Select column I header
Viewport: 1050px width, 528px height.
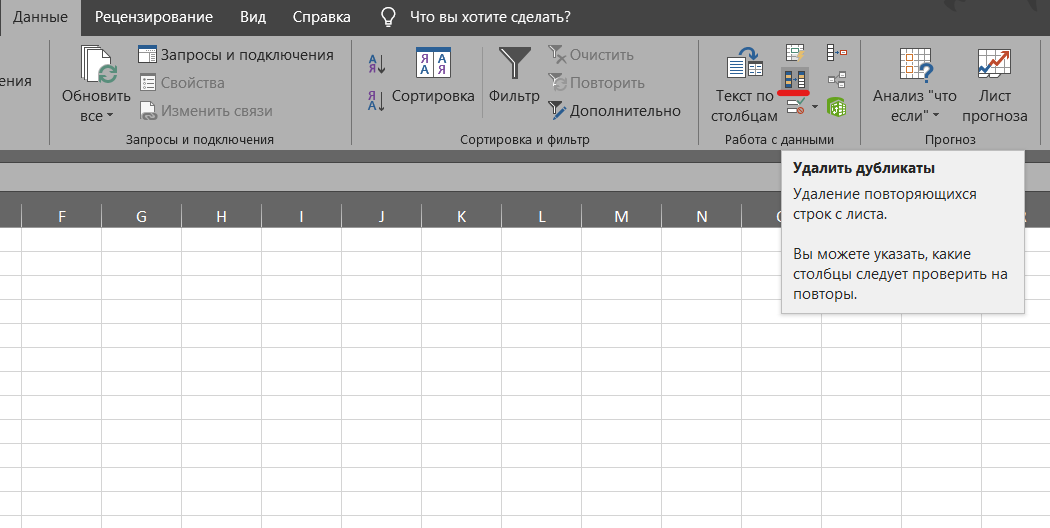tap(301, 216)
